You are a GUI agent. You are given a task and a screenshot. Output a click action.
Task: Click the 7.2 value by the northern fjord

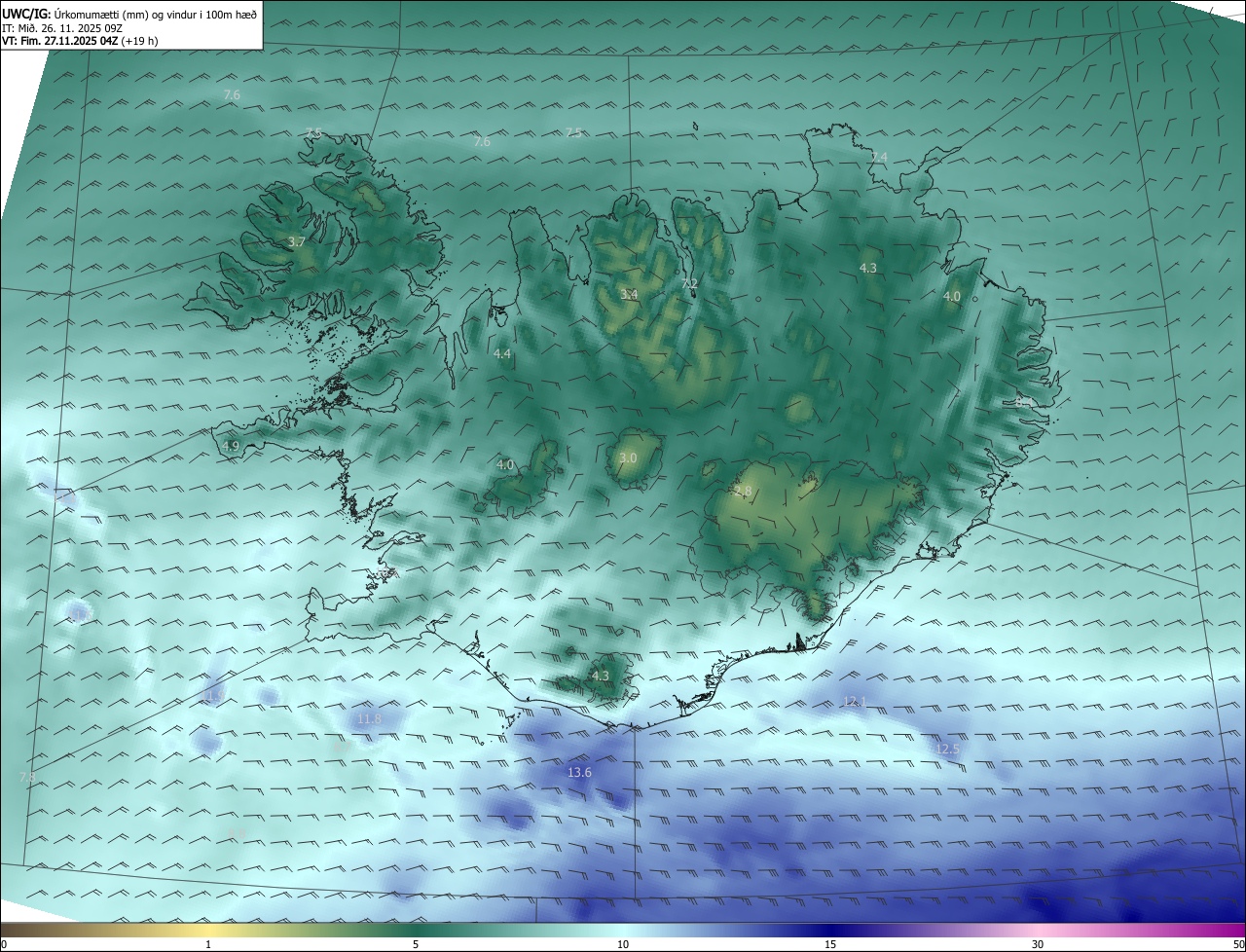(x=689, y=284)
